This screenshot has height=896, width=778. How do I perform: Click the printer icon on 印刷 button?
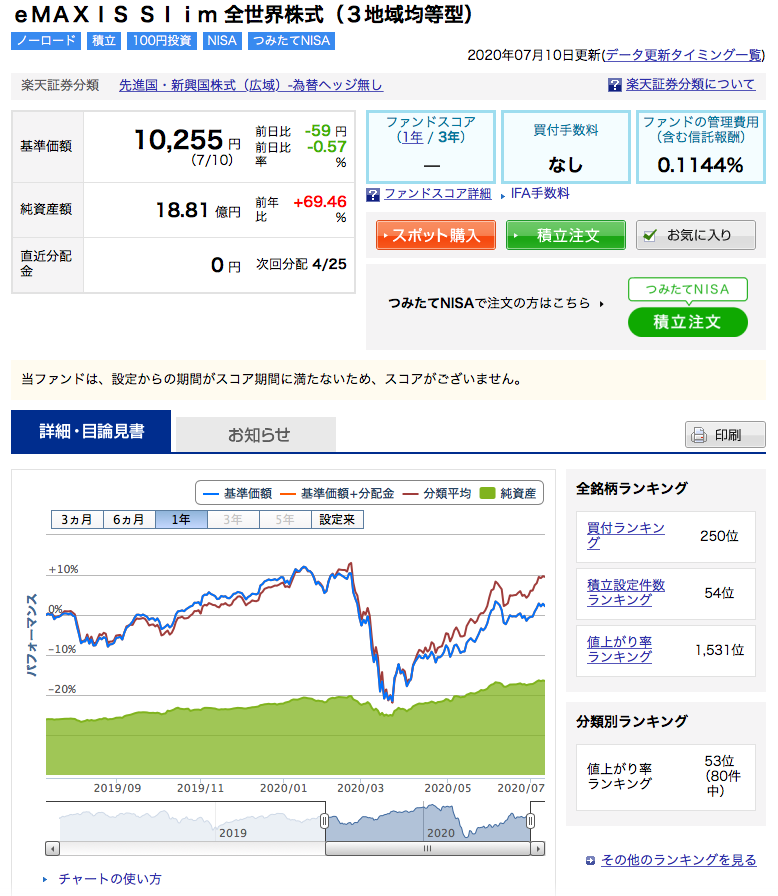(699, 435)
